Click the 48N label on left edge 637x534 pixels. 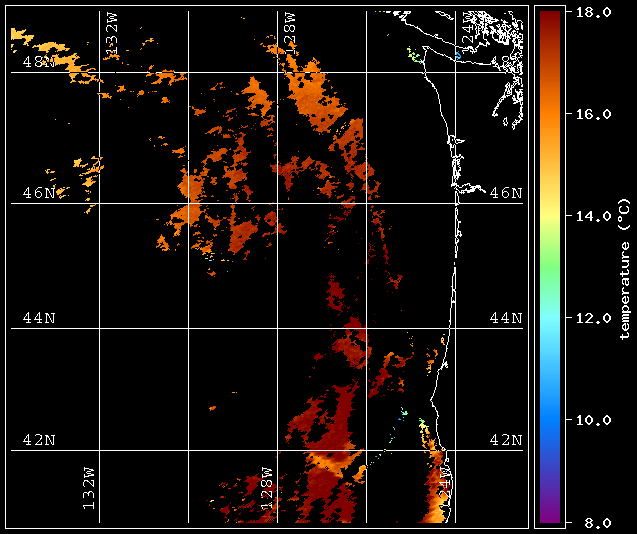click(x=39, y=61)
